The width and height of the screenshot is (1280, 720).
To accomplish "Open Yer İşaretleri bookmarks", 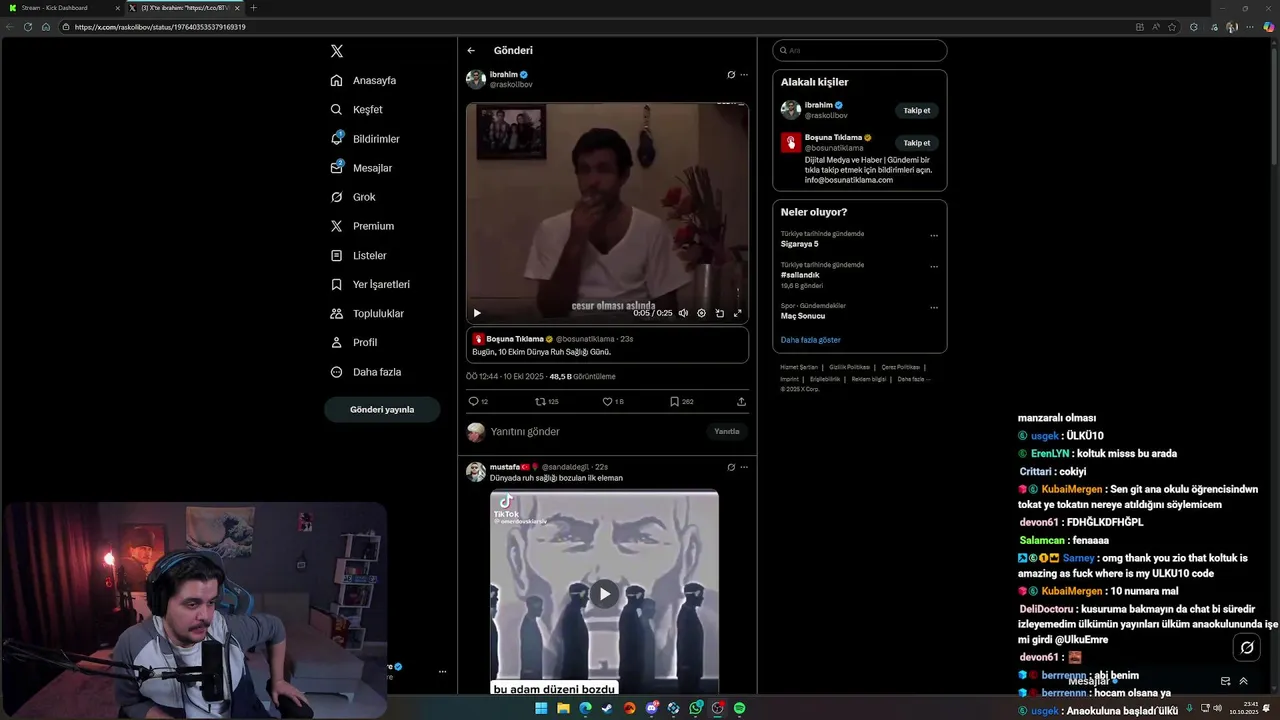I will (x=371, y=284).
